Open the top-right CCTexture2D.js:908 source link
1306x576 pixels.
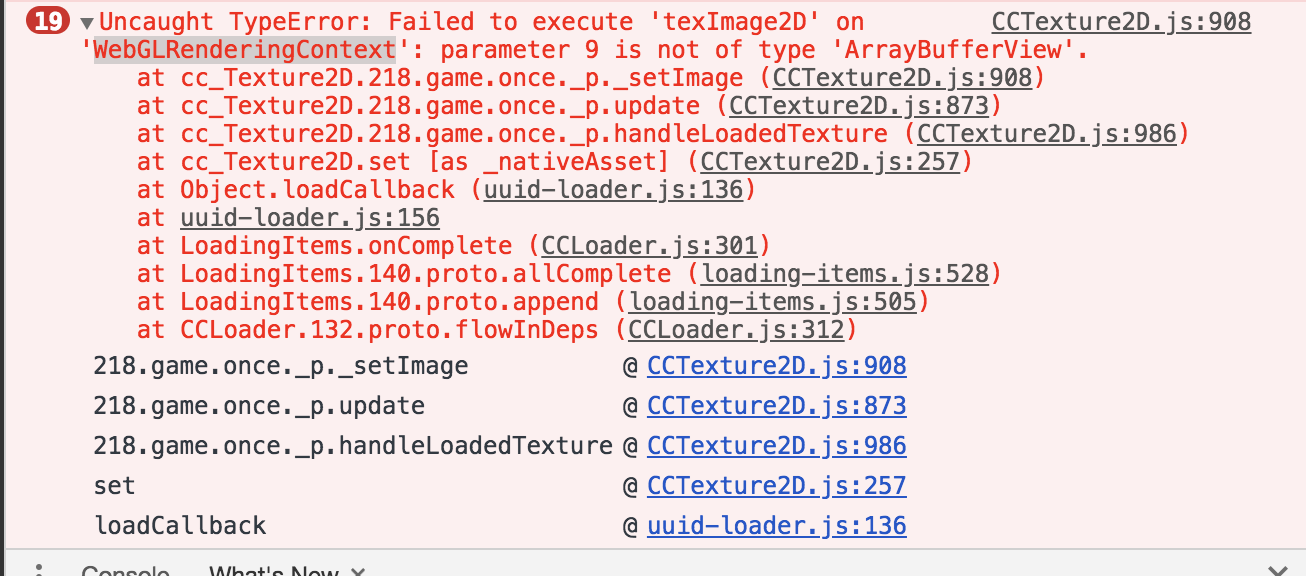1120,22
